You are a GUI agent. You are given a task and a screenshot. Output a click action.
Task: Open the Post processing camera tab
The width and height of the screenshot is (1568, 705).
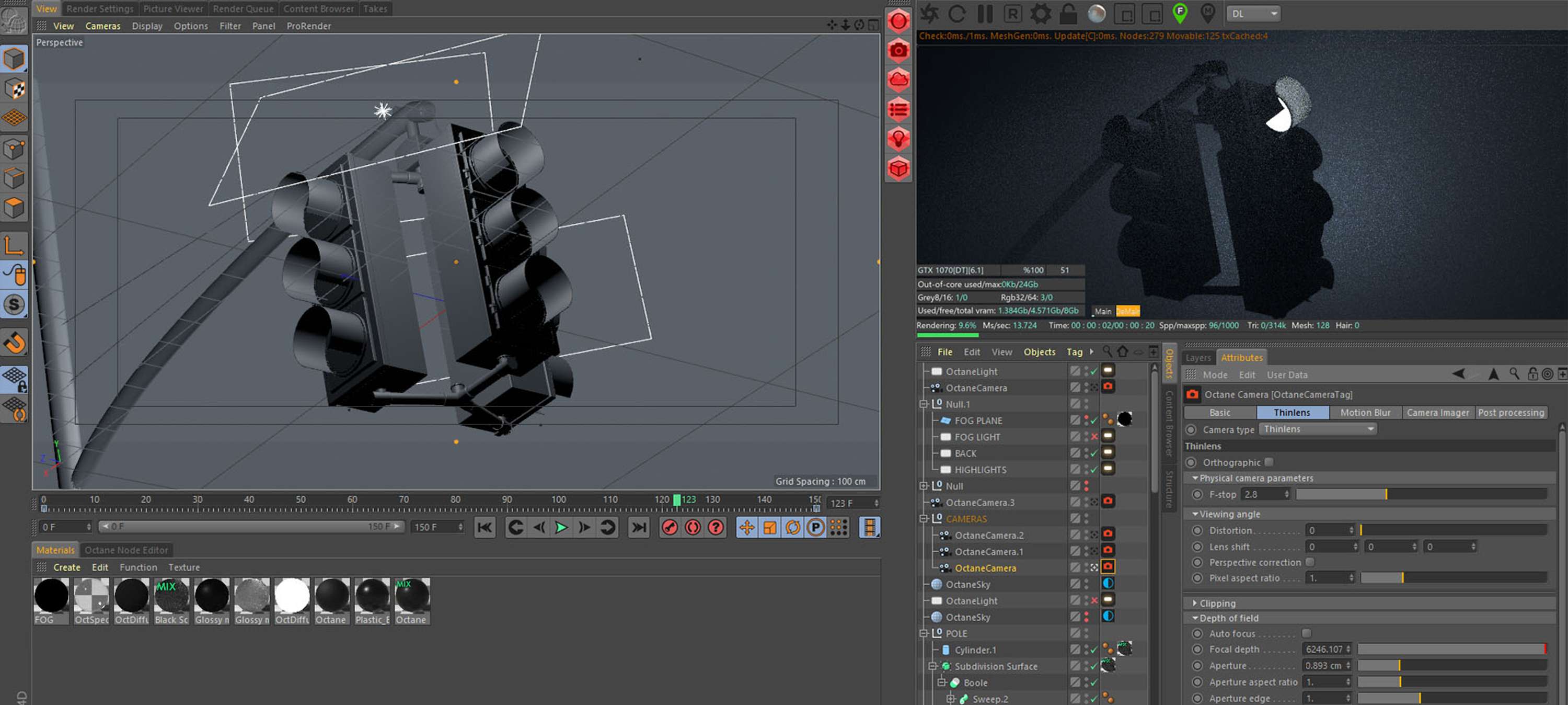pos(1510,413)
